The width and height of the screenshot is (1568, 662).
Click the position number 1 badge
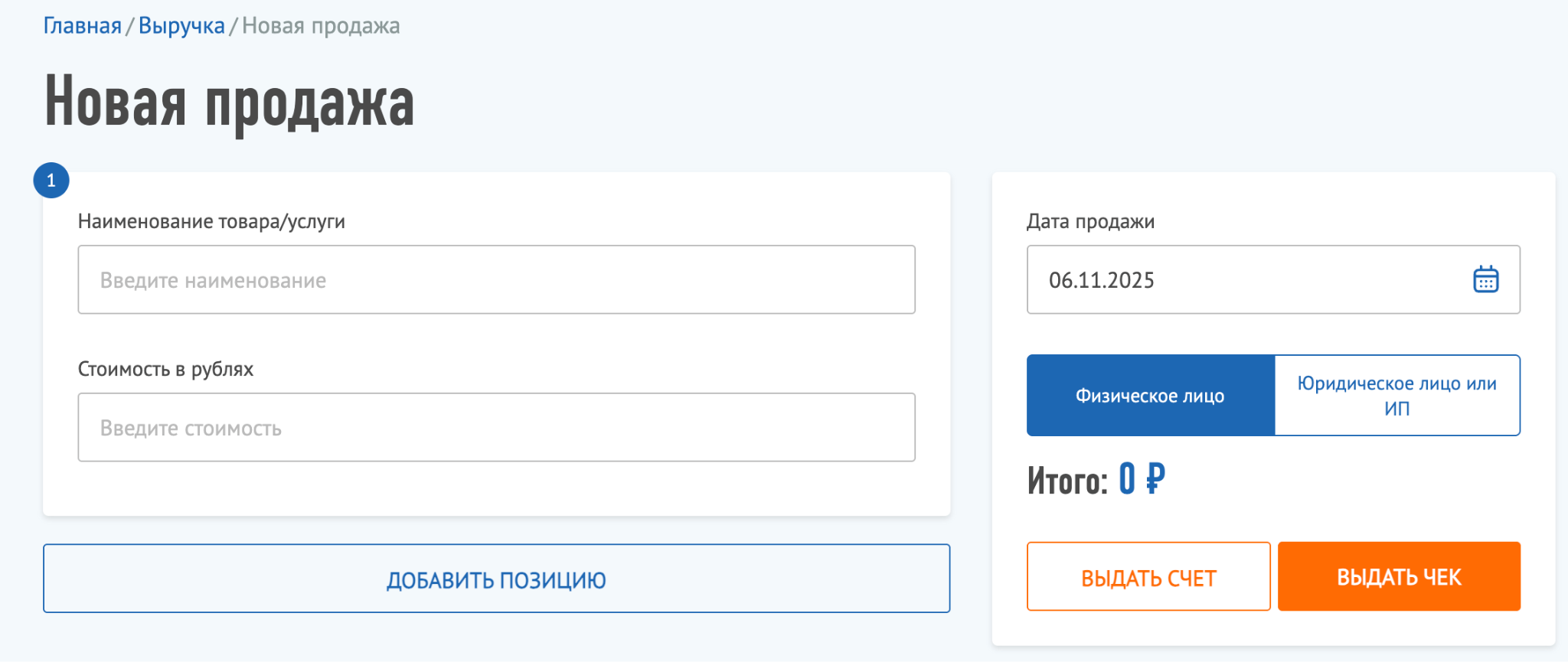tap(51, 181)
